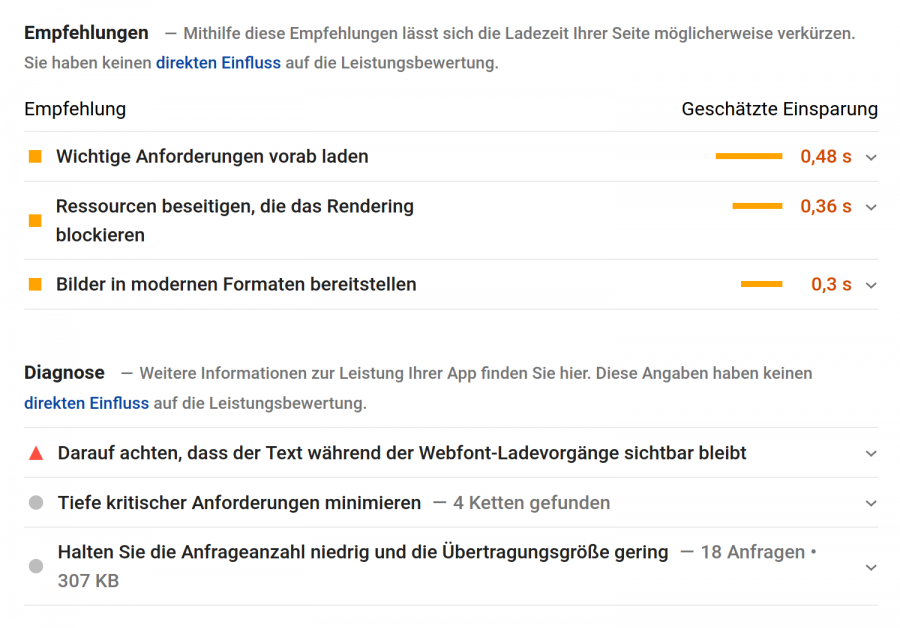Click the 0,3 s savings bar
This screenshot has width=900, height=628.
coord(761,285)
